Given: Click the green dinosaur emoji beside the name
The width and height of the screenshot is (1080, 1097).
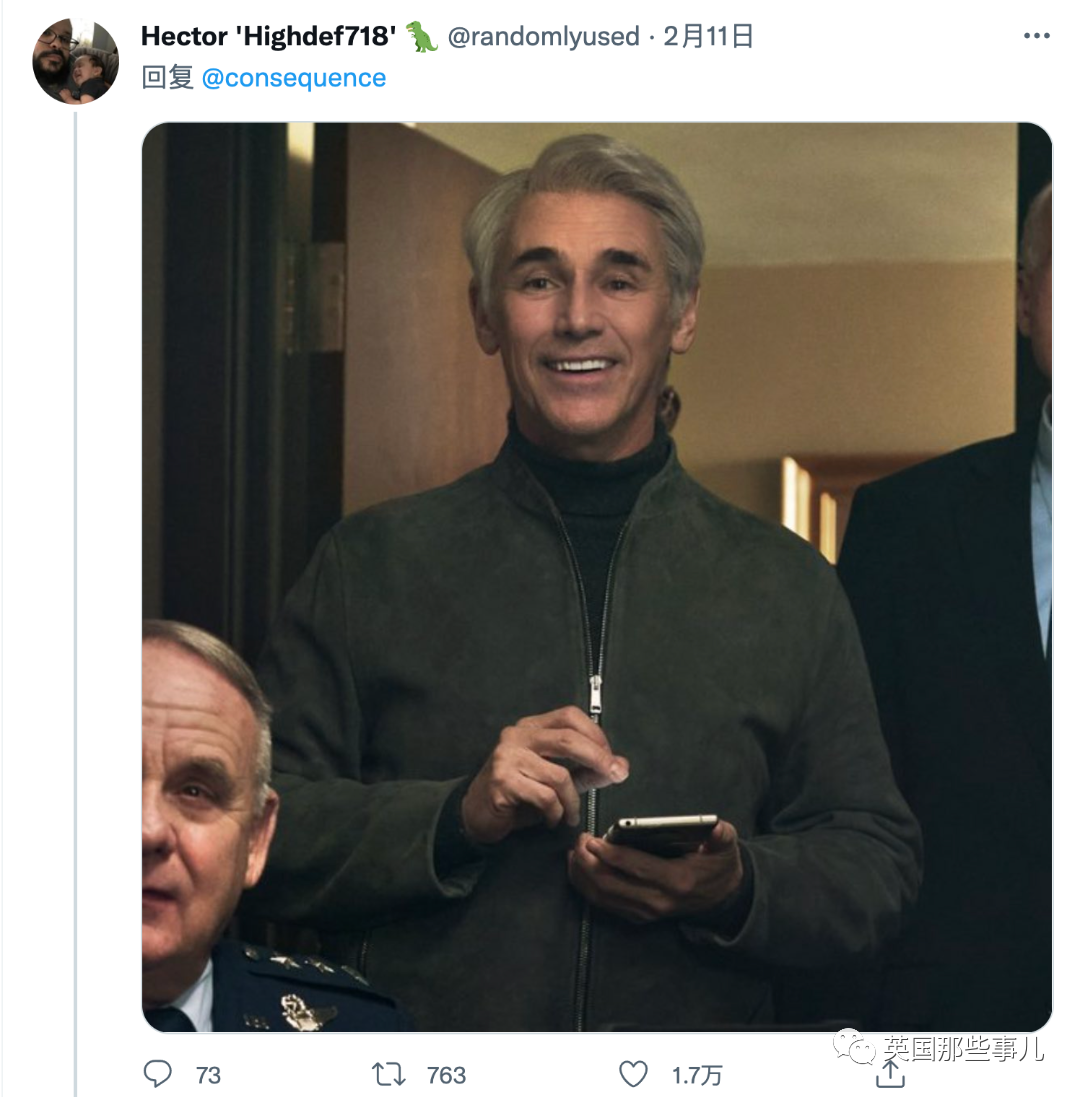Looking at the screenshot, I should 422,37.
